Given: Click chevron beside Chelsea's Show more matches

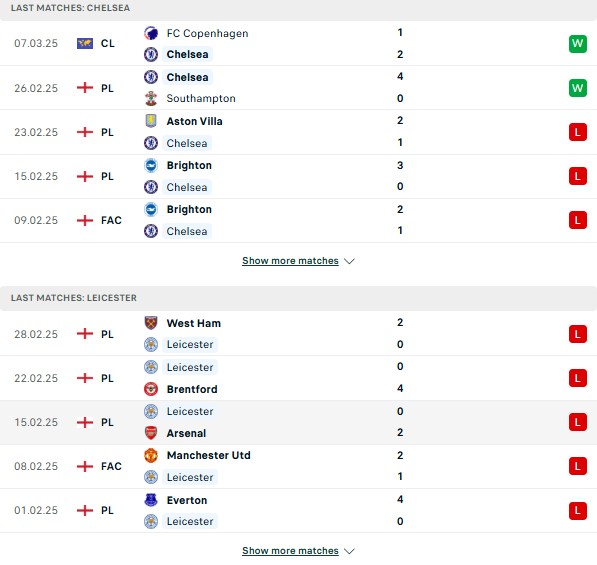Looking at the screenshot, I should tap(349, 261).
